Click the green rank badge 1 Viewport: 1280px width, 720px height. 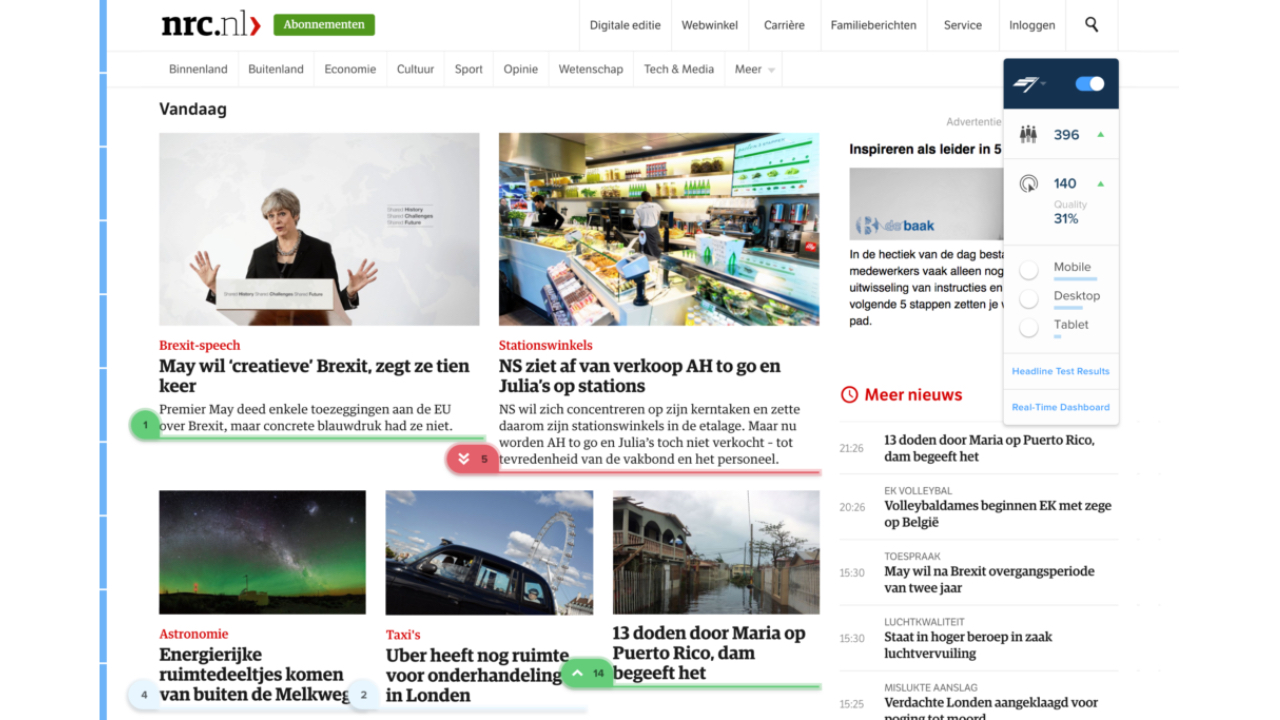tap(145, 425)
